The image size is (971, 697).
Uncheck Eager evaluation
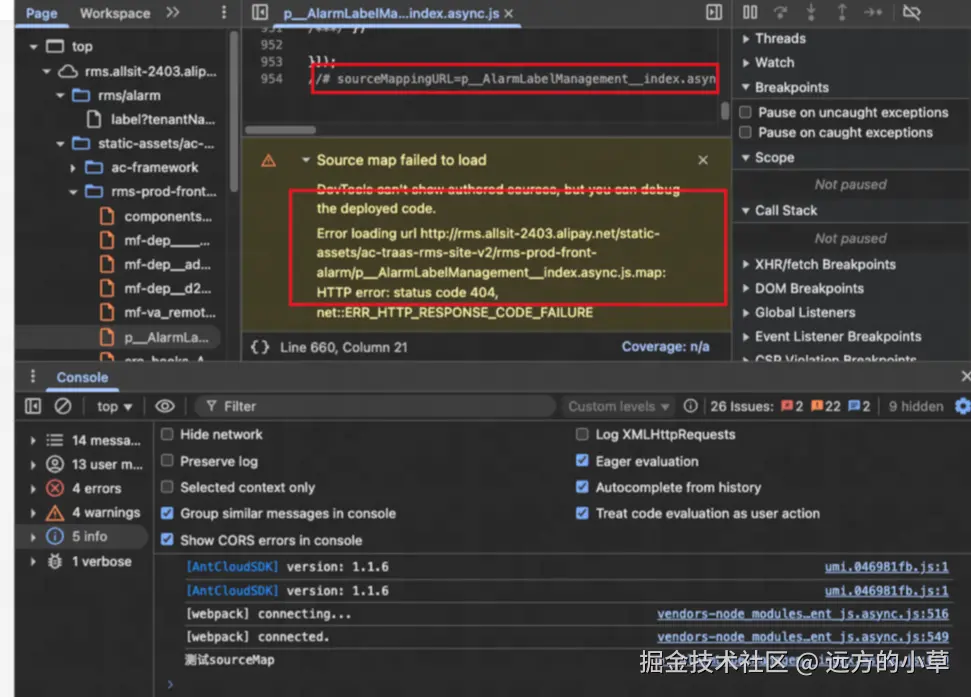tap(582, 461)
